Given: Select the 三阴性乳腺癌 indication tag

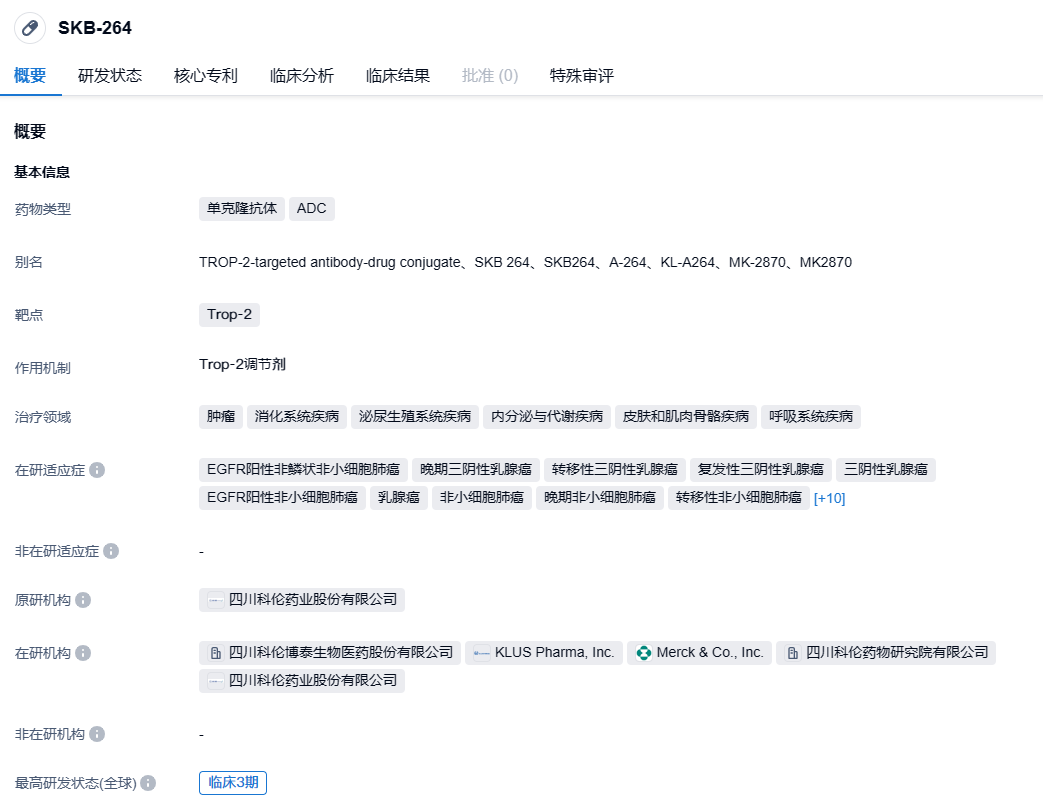Looking at the screenshot, I should click(885, 470).
